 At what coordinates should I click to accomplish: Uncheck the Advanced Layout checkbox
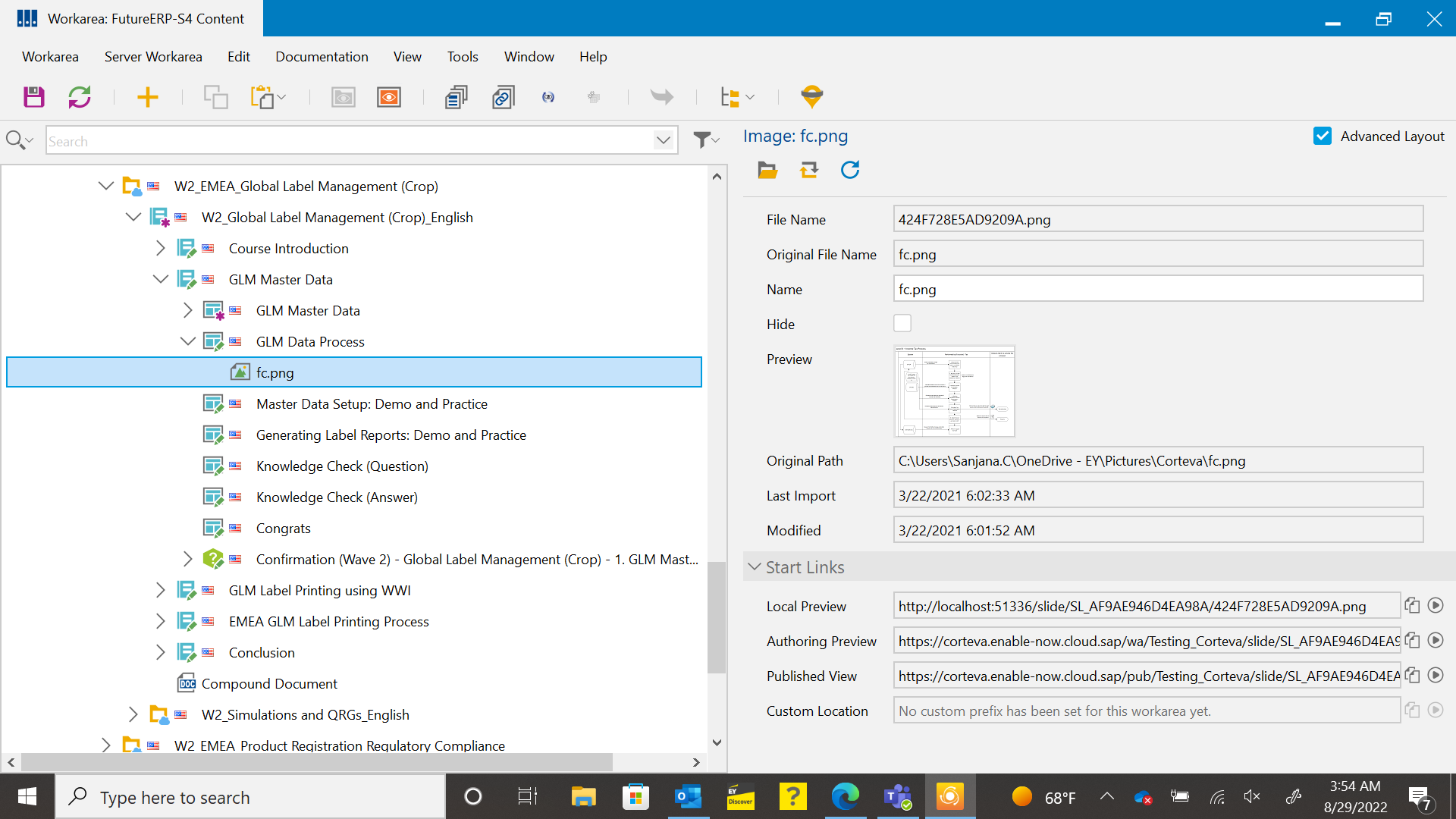tap(1323, 136)
